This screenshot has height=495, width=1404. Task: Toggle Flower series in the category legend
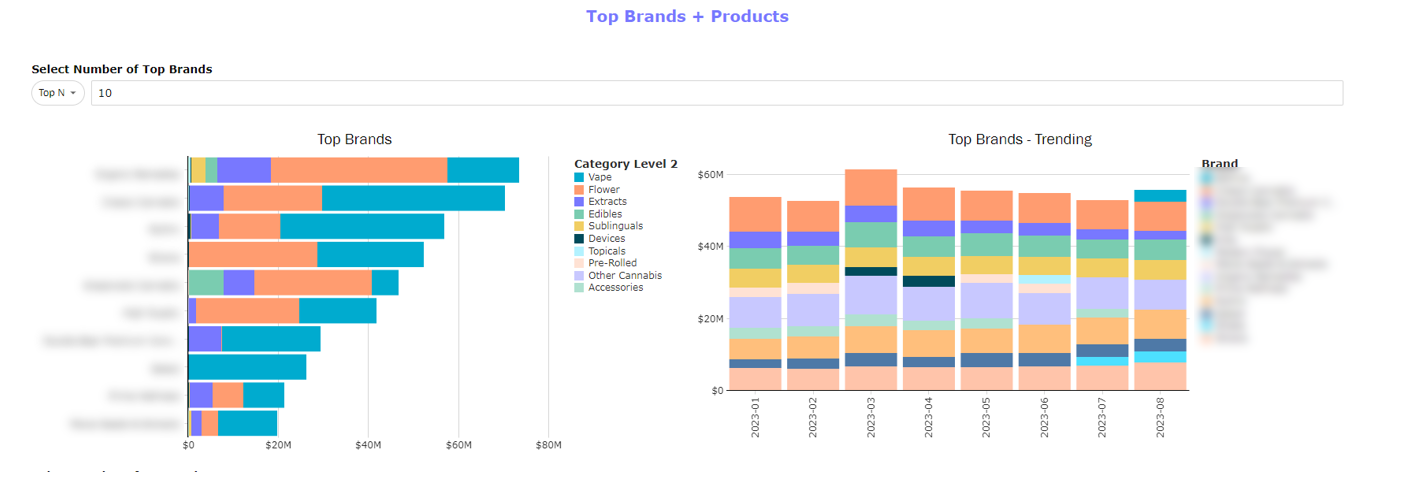603,190
